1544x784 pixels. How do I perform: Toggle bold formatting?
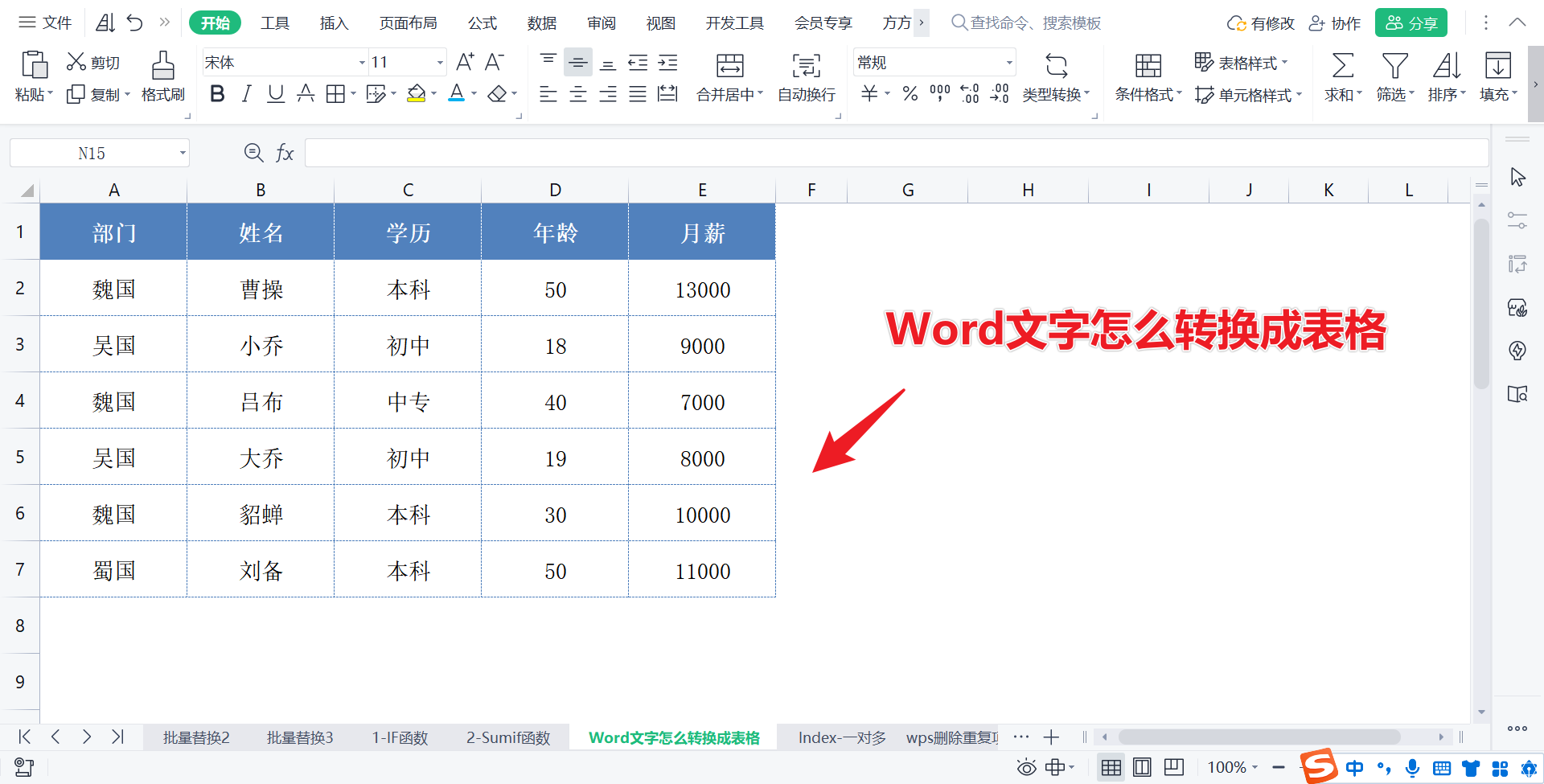point(216,94)
